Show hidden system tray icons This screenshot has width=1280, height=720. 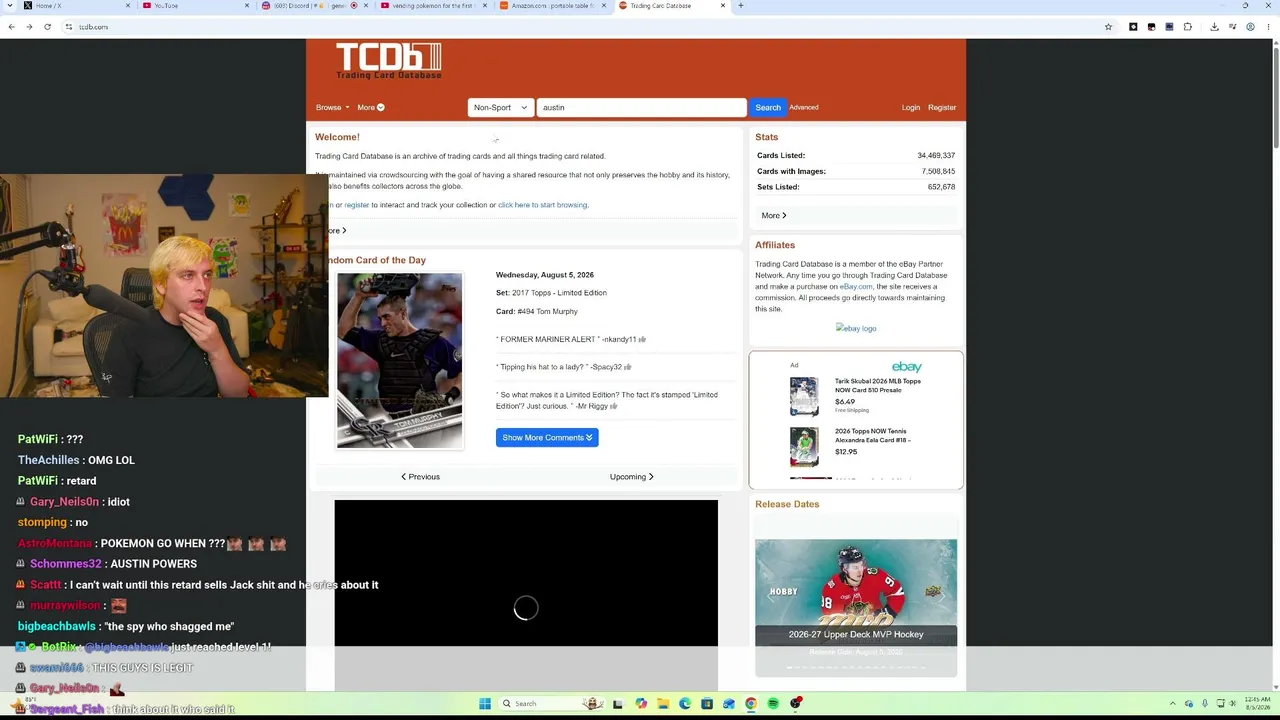pos(1174,703)
